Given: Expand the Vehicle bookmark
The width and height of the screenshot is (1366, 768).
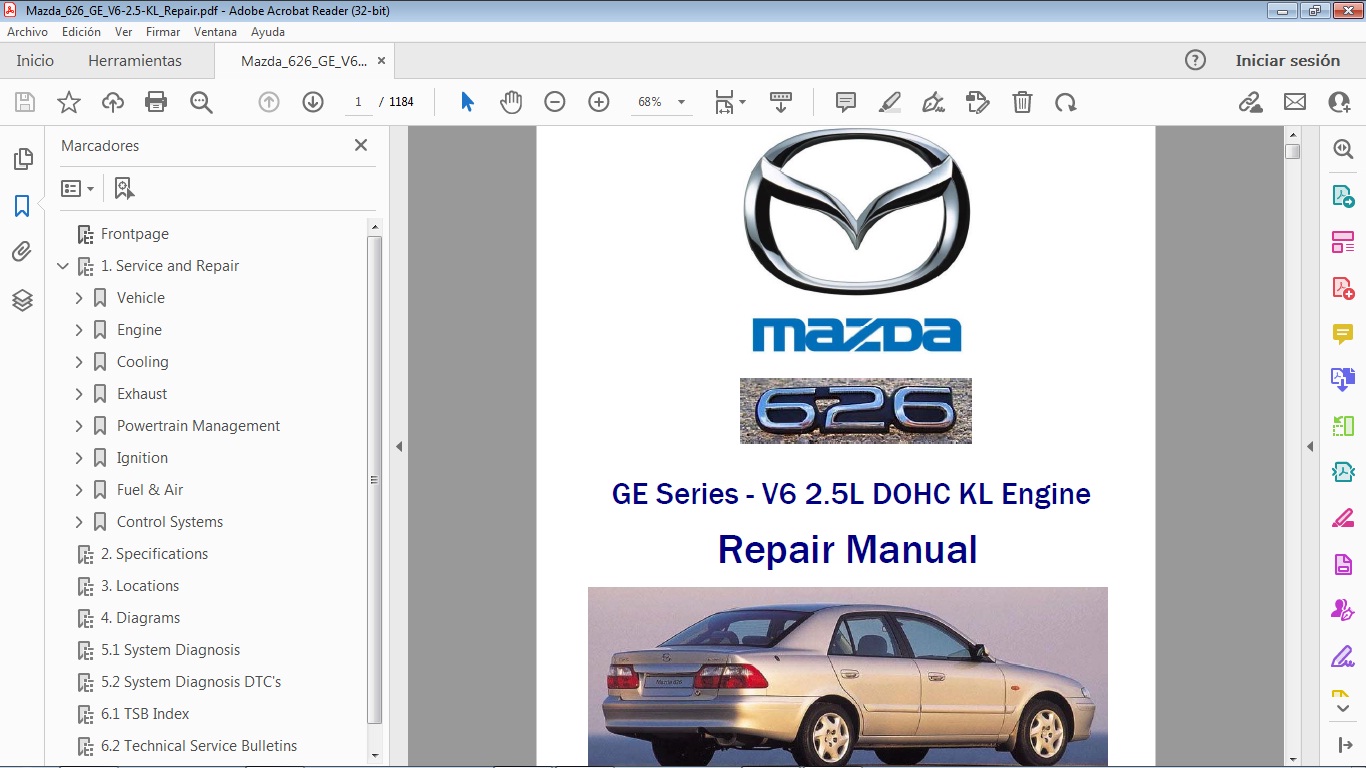Looking at the screenshot, I should click(79, 298).
